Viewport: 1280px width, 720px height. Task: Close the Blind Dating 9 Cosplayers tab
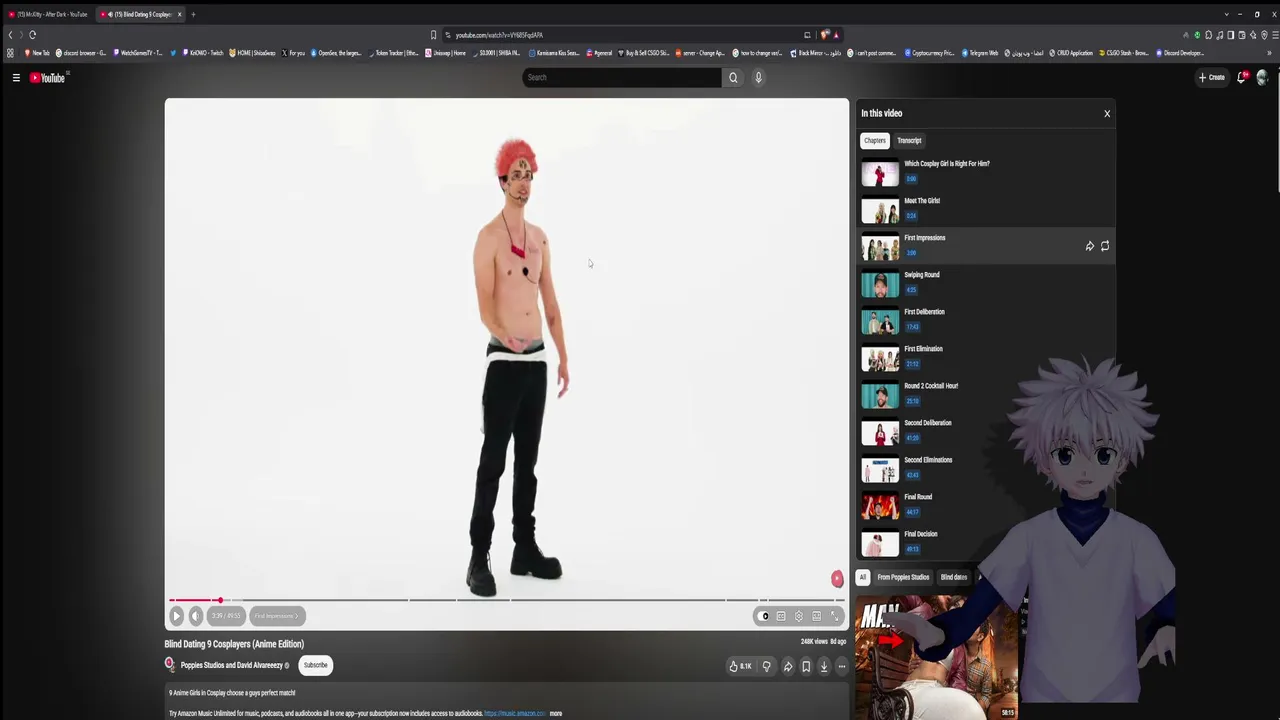click(179, 14)
